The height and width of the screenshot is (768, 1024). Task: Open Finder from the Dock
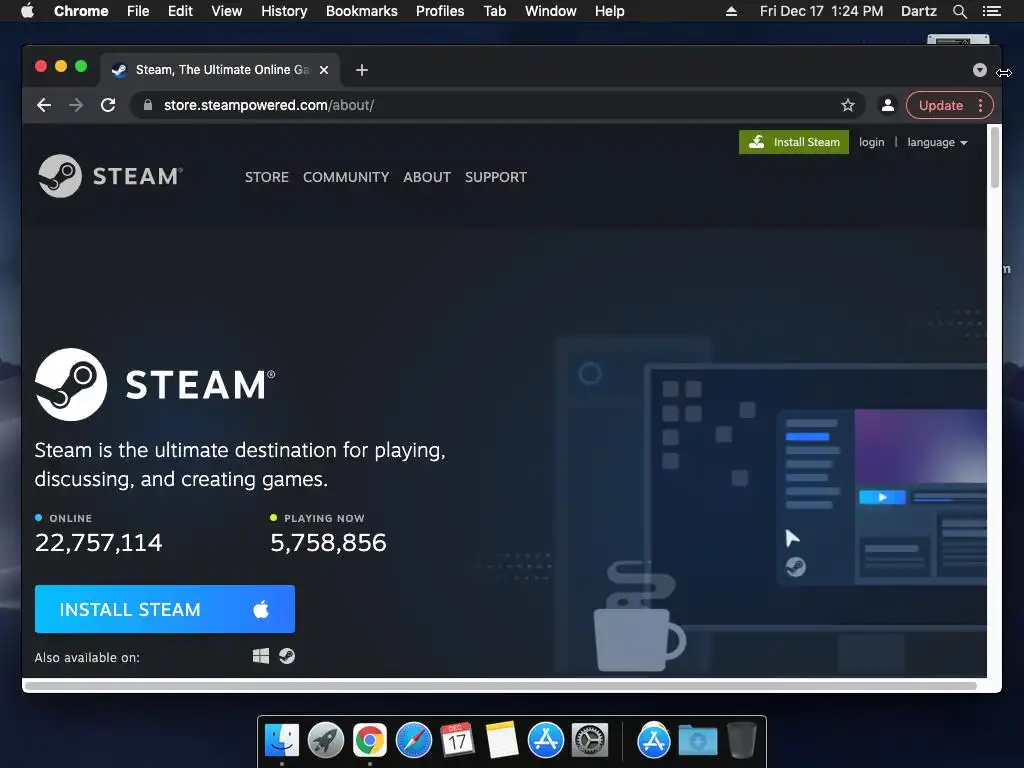pos(282,741)
